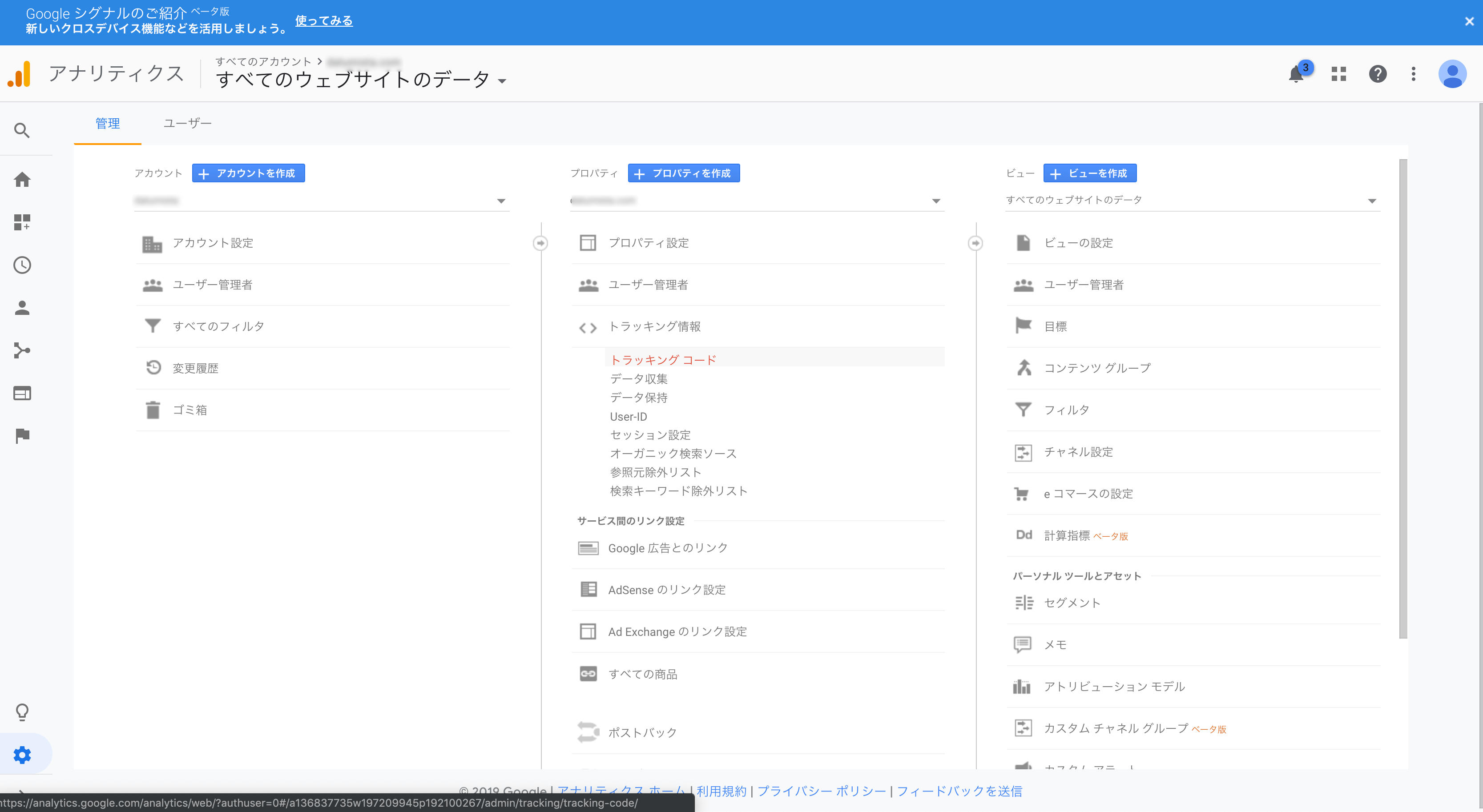Viewport: 1483px width, 812px height.
Task: Open Realtime clock icon in sidebar
Action: (x=22, y=265)
